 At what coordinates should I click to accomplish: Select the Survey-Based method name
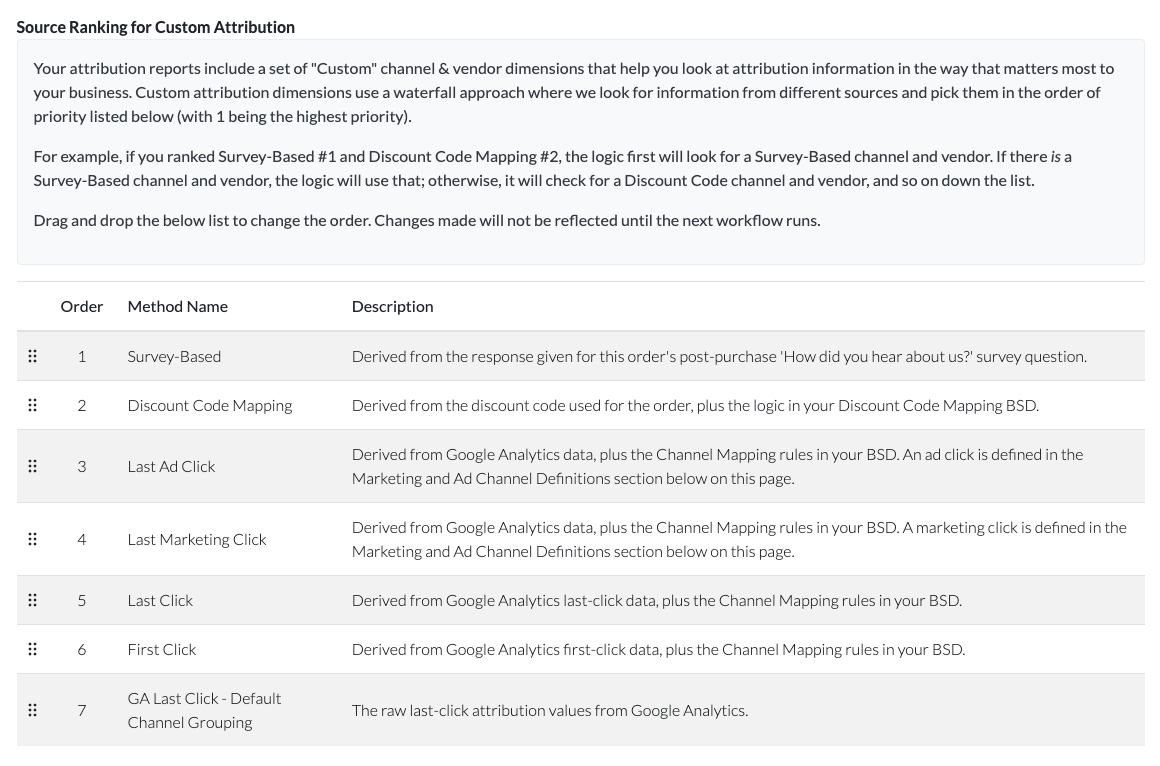[174, 356]
